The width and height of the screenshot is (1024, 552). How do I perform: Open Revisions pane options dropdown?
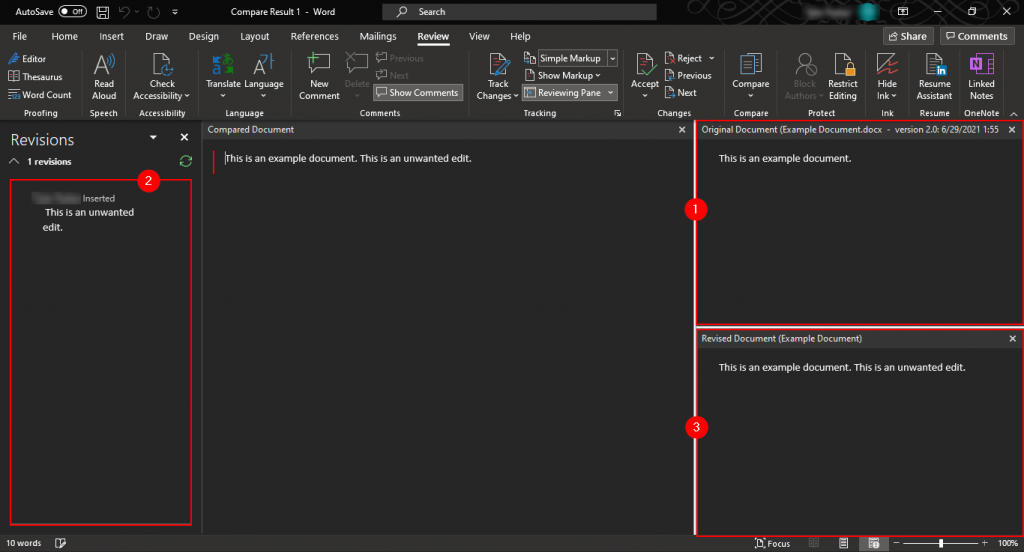pos(153,137)
